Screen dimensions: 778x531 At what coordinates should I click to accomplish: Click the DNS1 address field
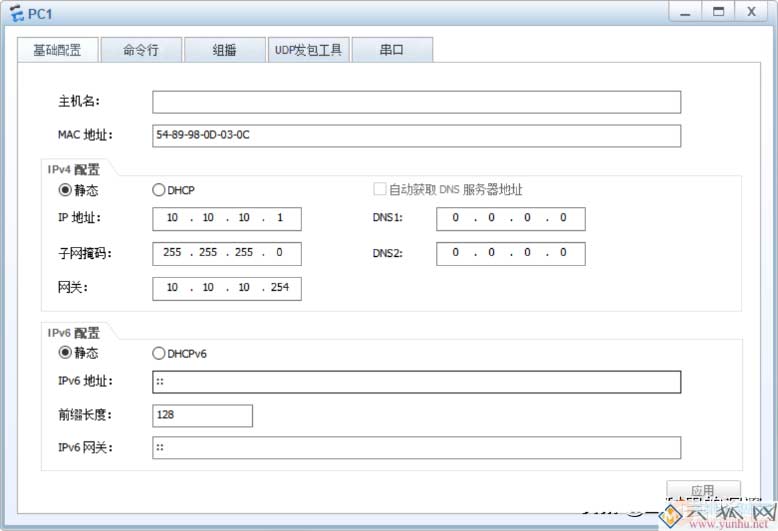click(510, 219)
